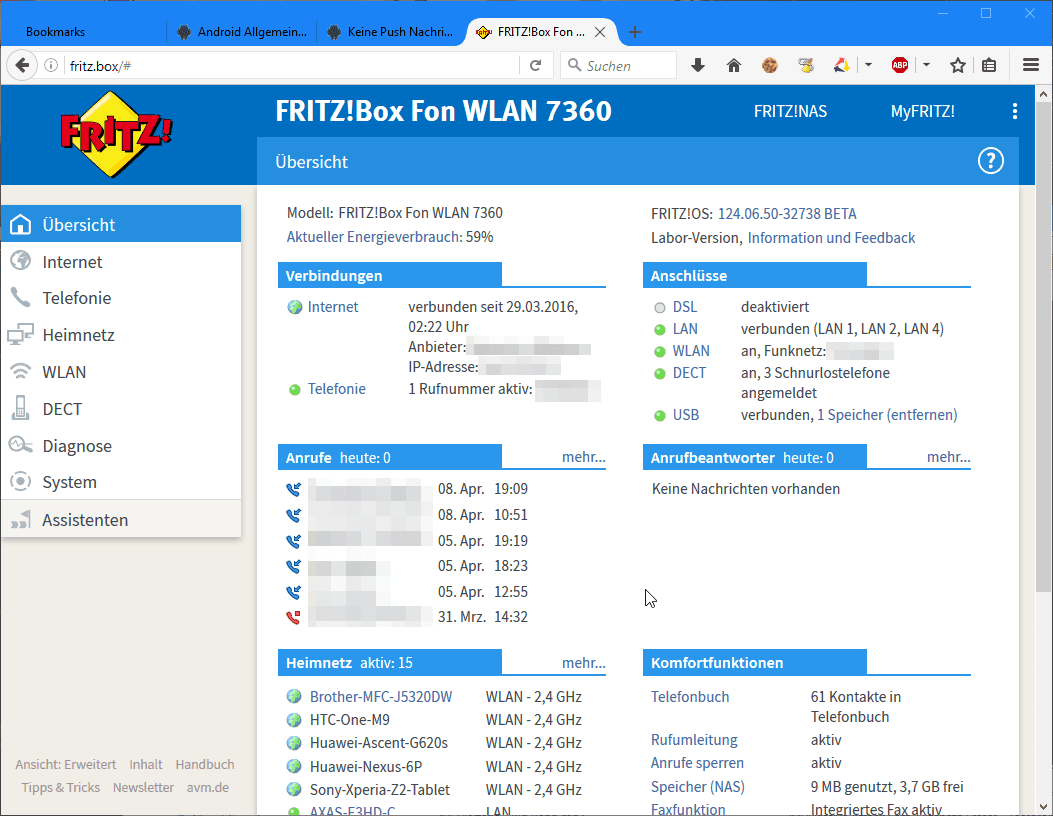This screenshot has height=816, width=1053.
Task: Open the Firefox hamburger menu
Action: pos(1031,65)
